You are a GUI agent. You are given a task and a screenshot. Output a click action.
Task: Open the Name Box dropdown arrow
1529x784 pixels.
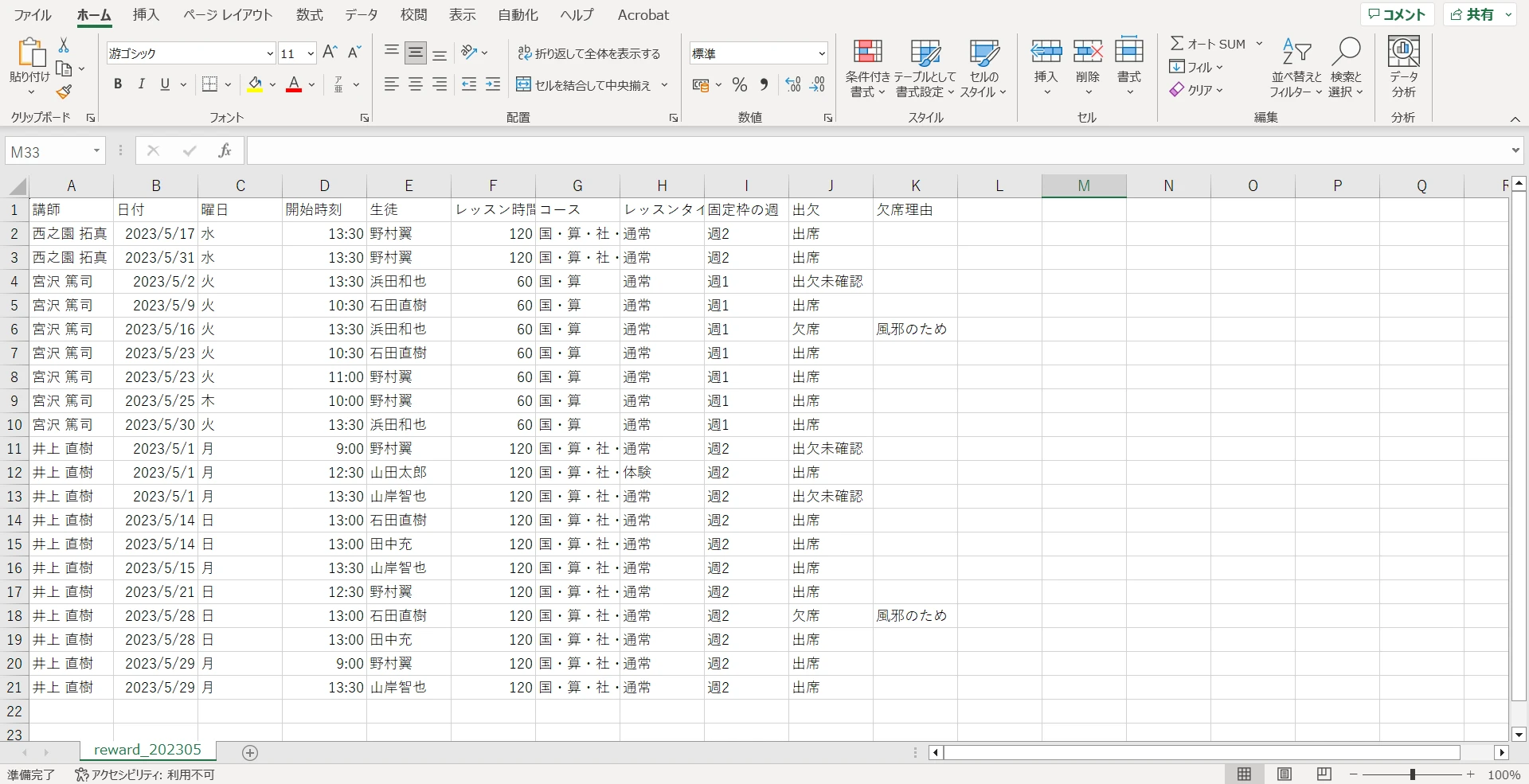tap(96, 151)
